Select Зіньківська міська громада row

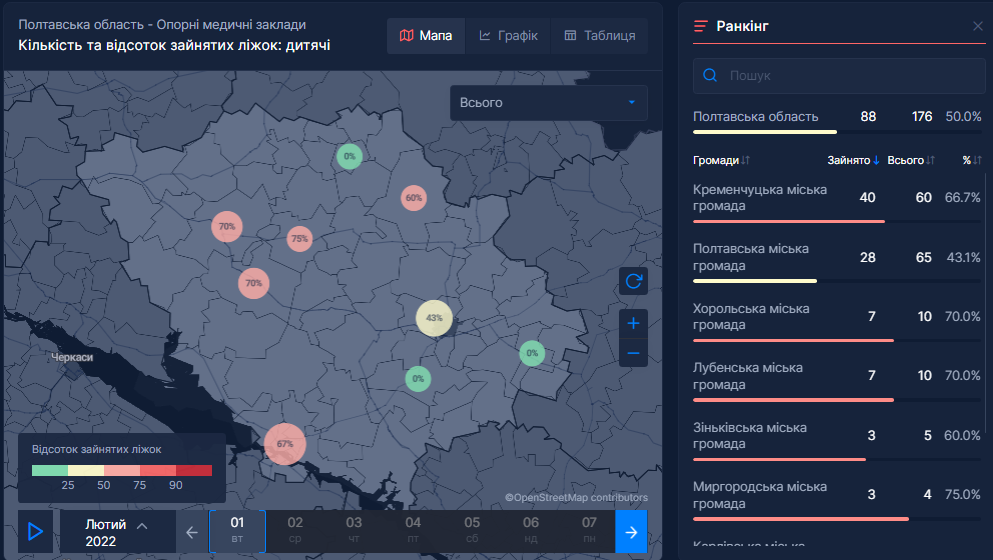pyautogui.click(x=837, y=440)
